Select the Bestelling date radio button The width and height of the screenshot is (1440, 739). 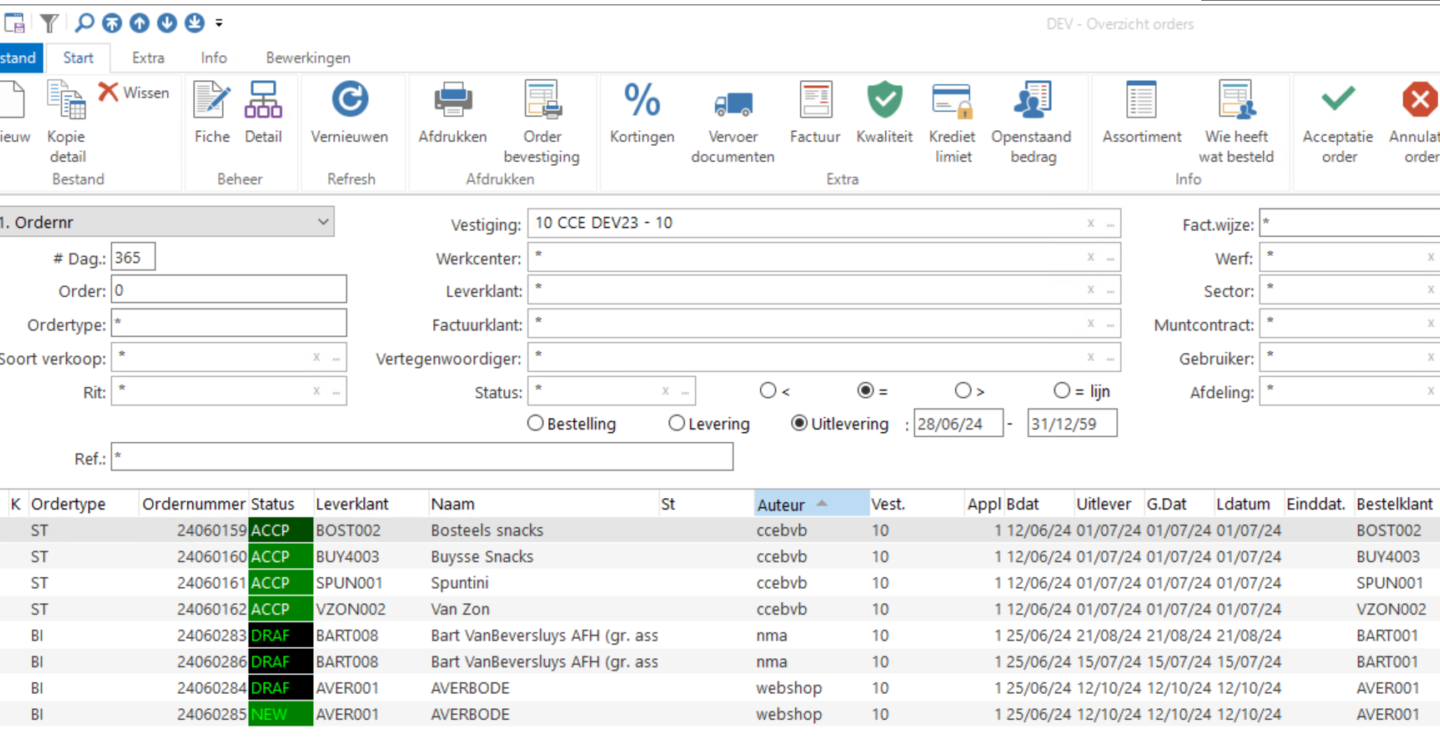tap(535, 424)
